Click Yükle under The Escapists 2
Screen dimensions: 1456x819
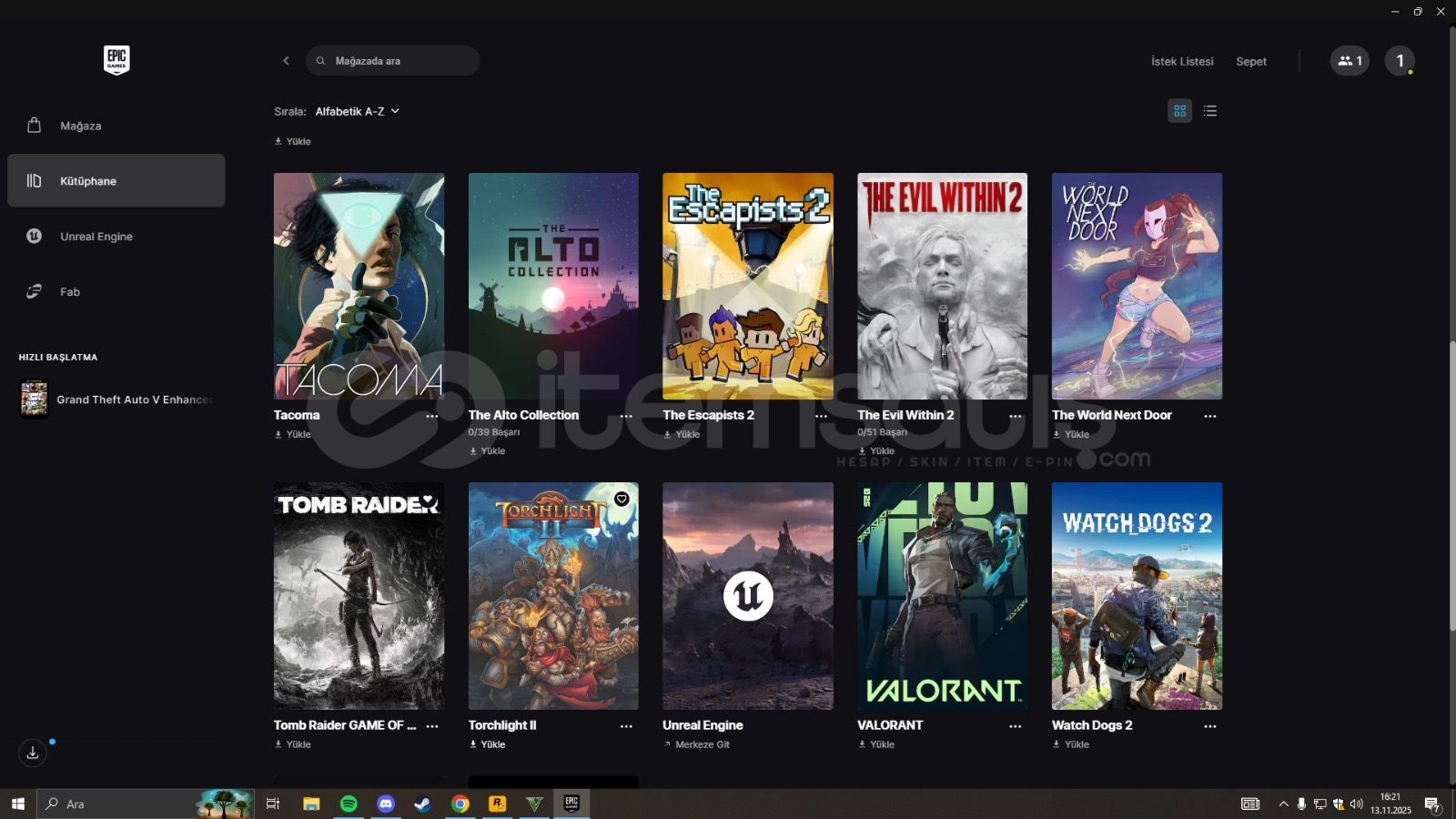point(682,434)
